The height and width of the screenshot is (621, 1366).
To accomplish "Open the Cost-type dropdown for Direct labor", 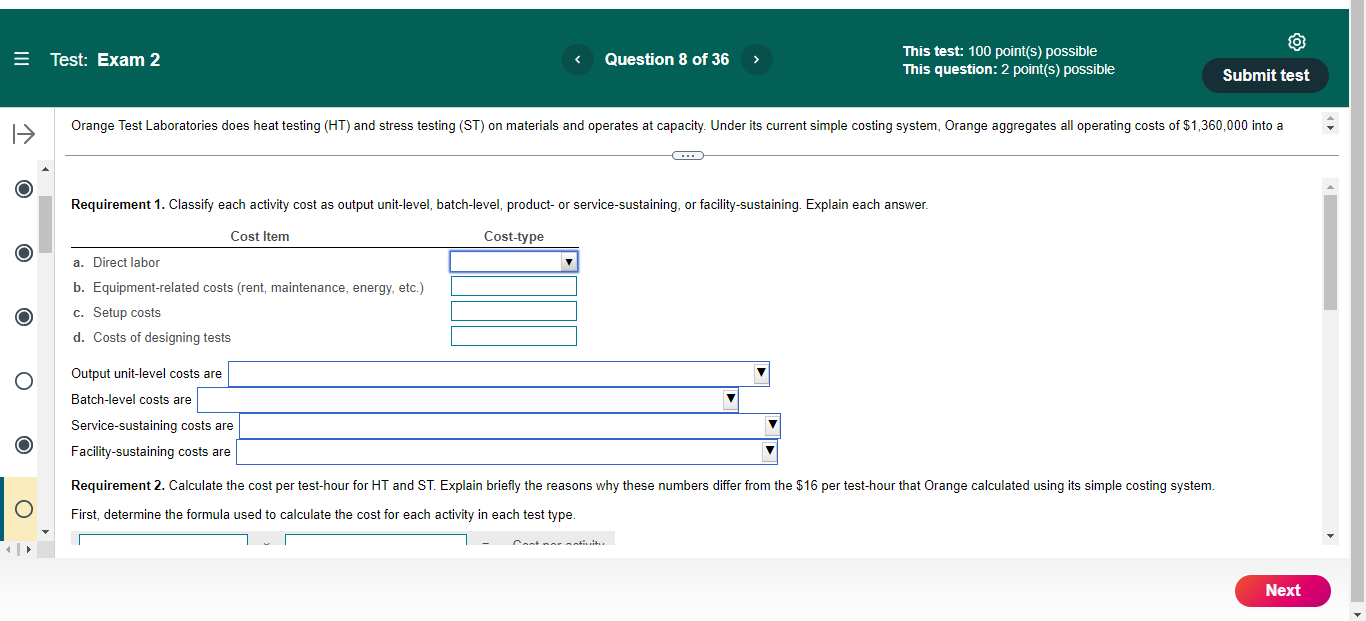I will [569, 261].
